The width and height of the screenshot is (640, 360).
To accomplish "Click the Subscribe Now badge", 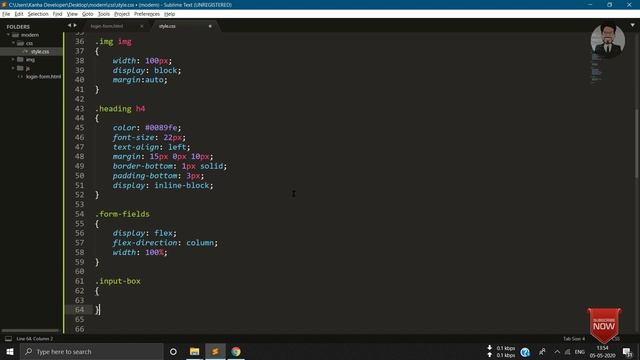I will tap(604, 325).
